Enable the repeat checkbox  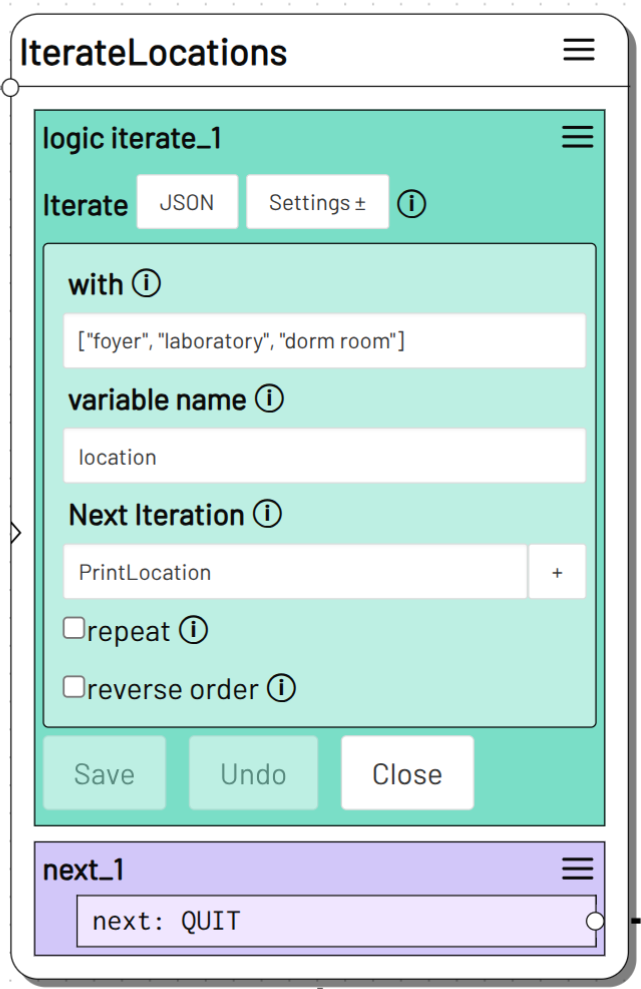click(x=74, y=629)
